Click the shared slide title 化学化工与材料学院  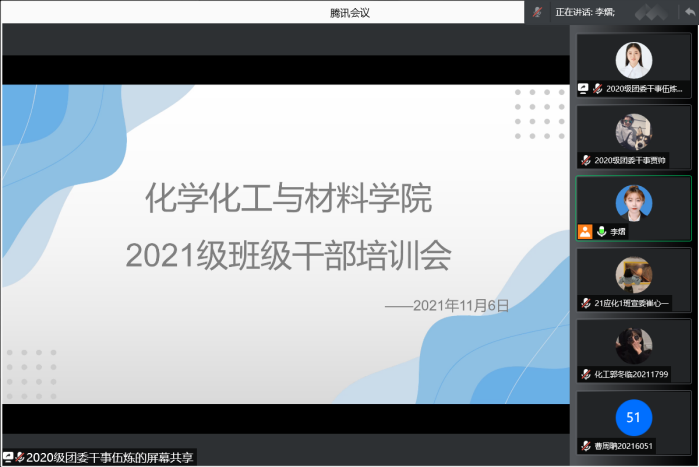288,199
